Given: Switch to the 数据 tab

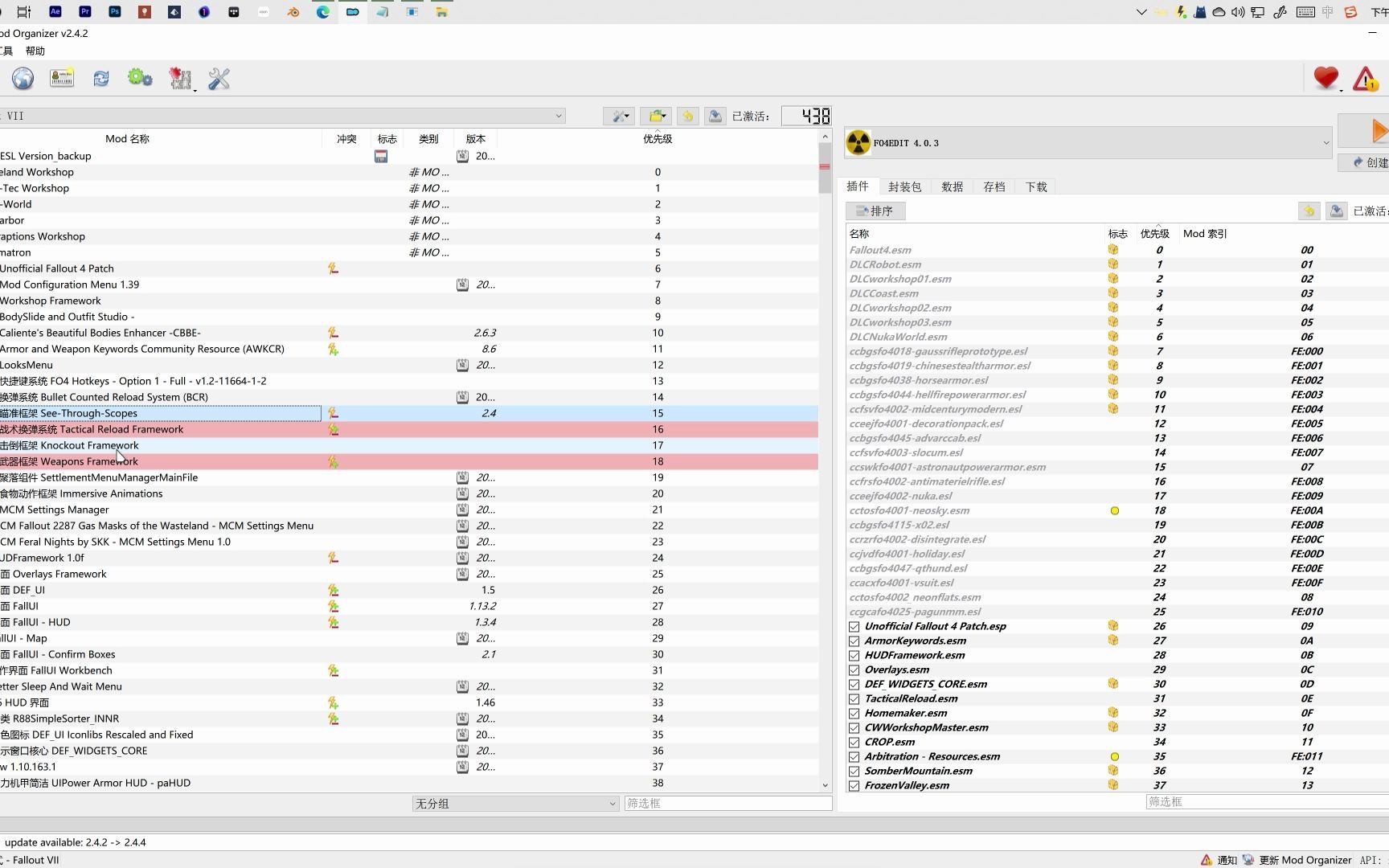Looking at the screenshot, I should pyautogui.click(x=953, y=186).
